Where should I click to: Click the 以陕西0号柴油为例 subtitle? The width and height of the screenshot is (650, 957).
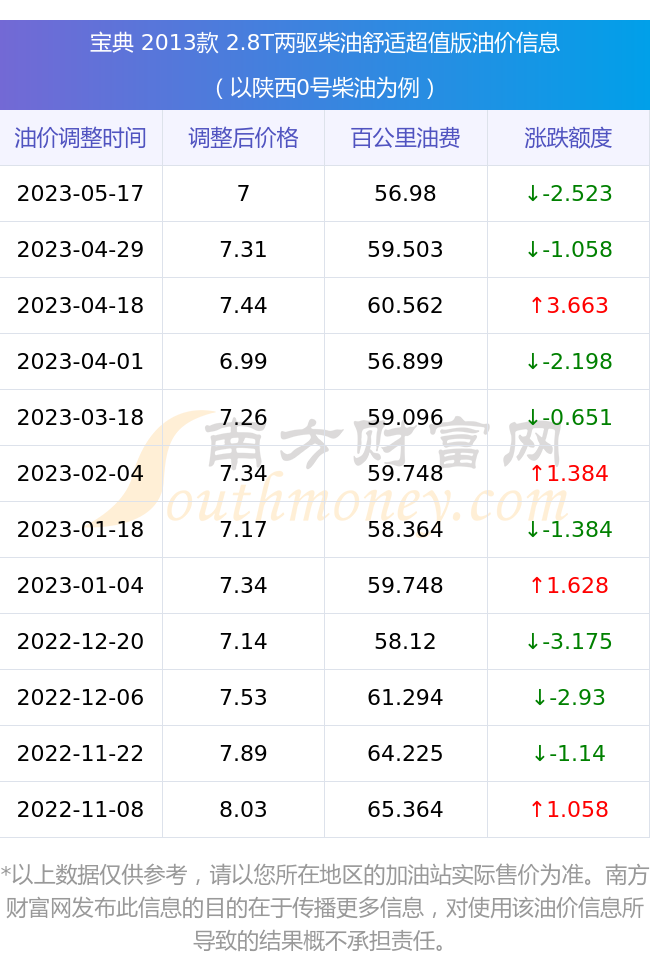point(325,88)
